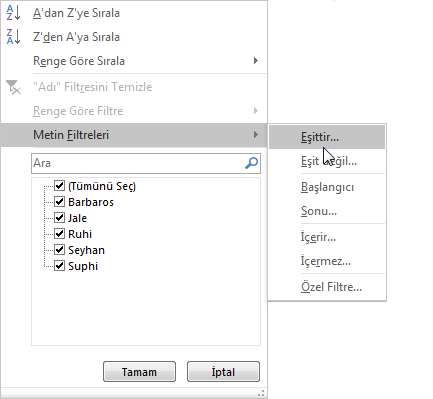Toggle the Seyhan checkbox
433x399 pixels.
tap(59, 249)
